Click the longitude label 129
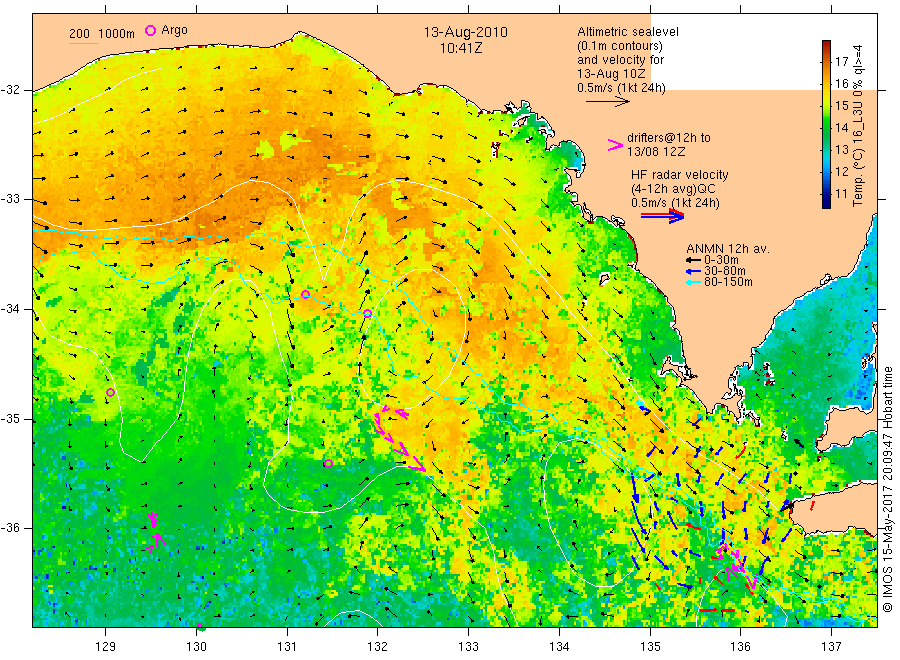Viewport: 900px width, 660px height. pos(106,646)
